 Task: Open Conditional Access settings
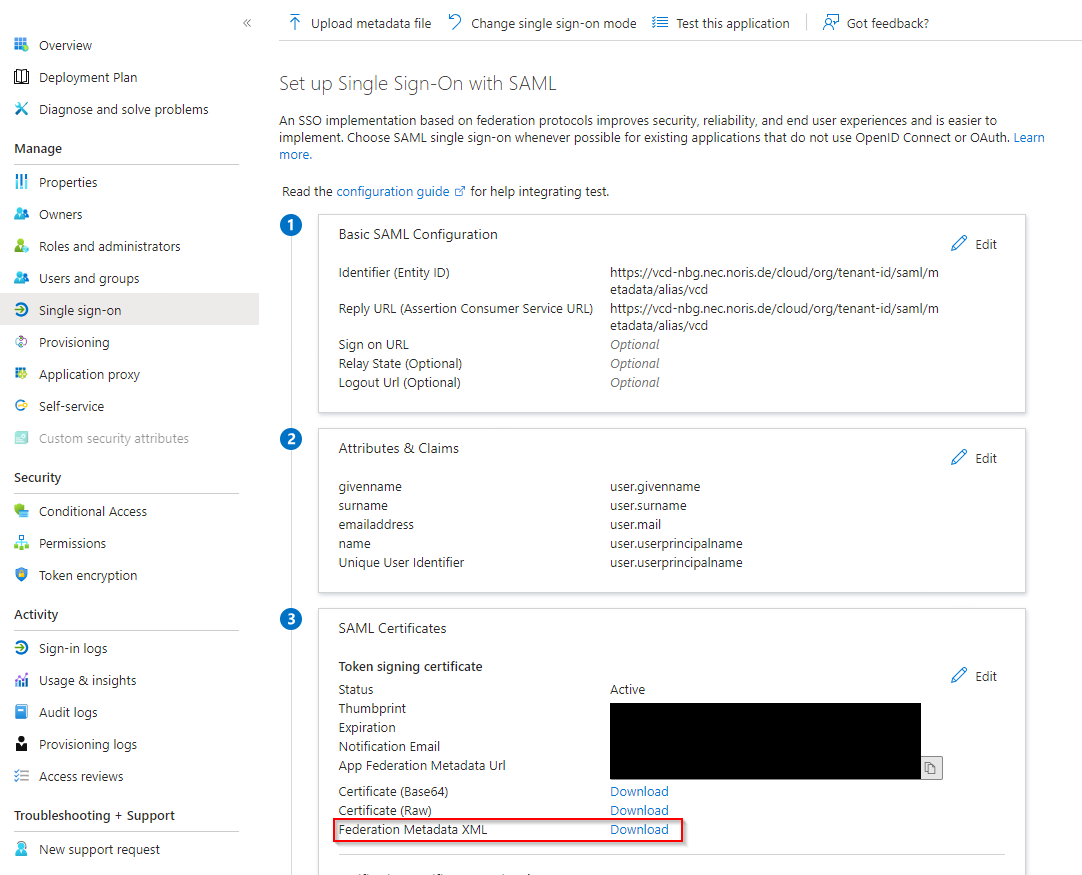[x=93, y=511]
